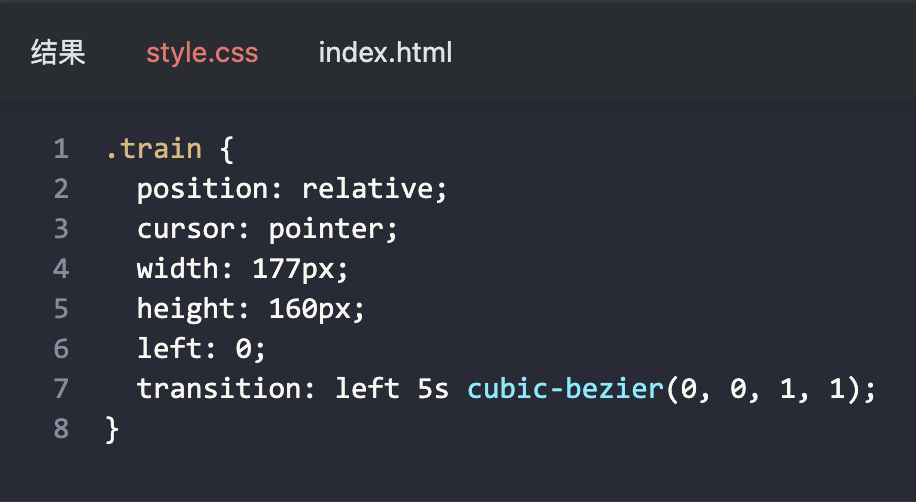The image size is (916, 502).
Task: Select the style.css tab
Action: coord(202,53)
